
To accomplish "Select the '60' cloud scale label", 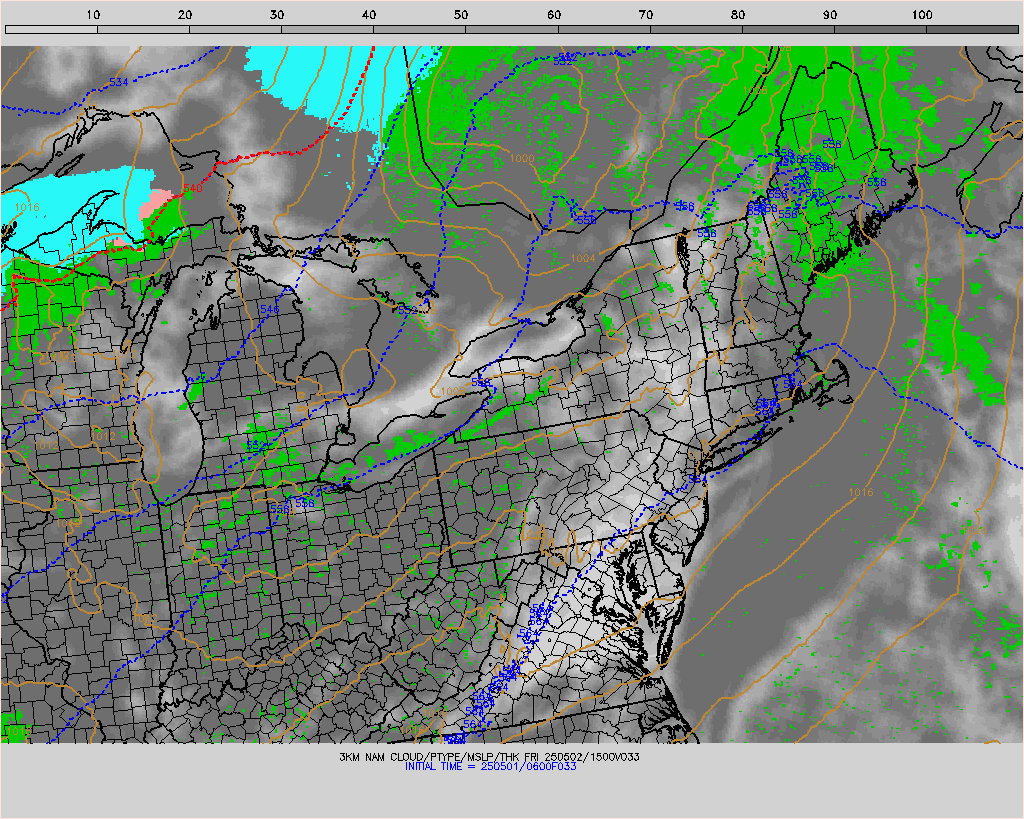I will coord(554,14).
